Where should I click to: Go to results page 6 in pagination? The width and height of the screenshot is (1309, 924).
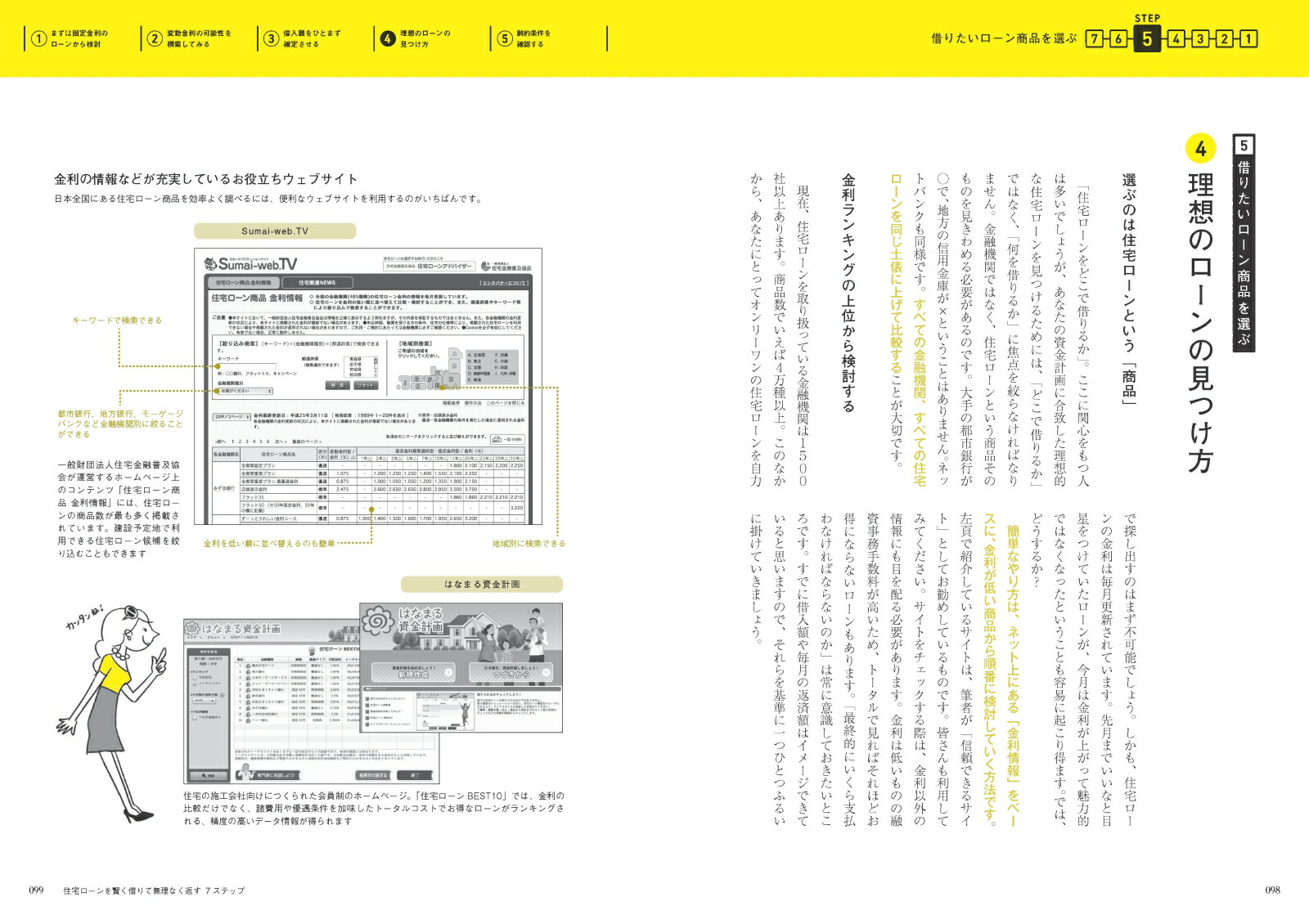tap(268, 442)
